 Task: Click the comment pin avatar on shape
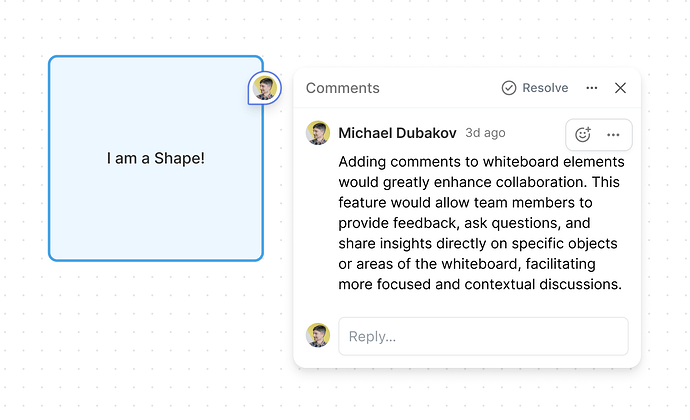point(264,88)
